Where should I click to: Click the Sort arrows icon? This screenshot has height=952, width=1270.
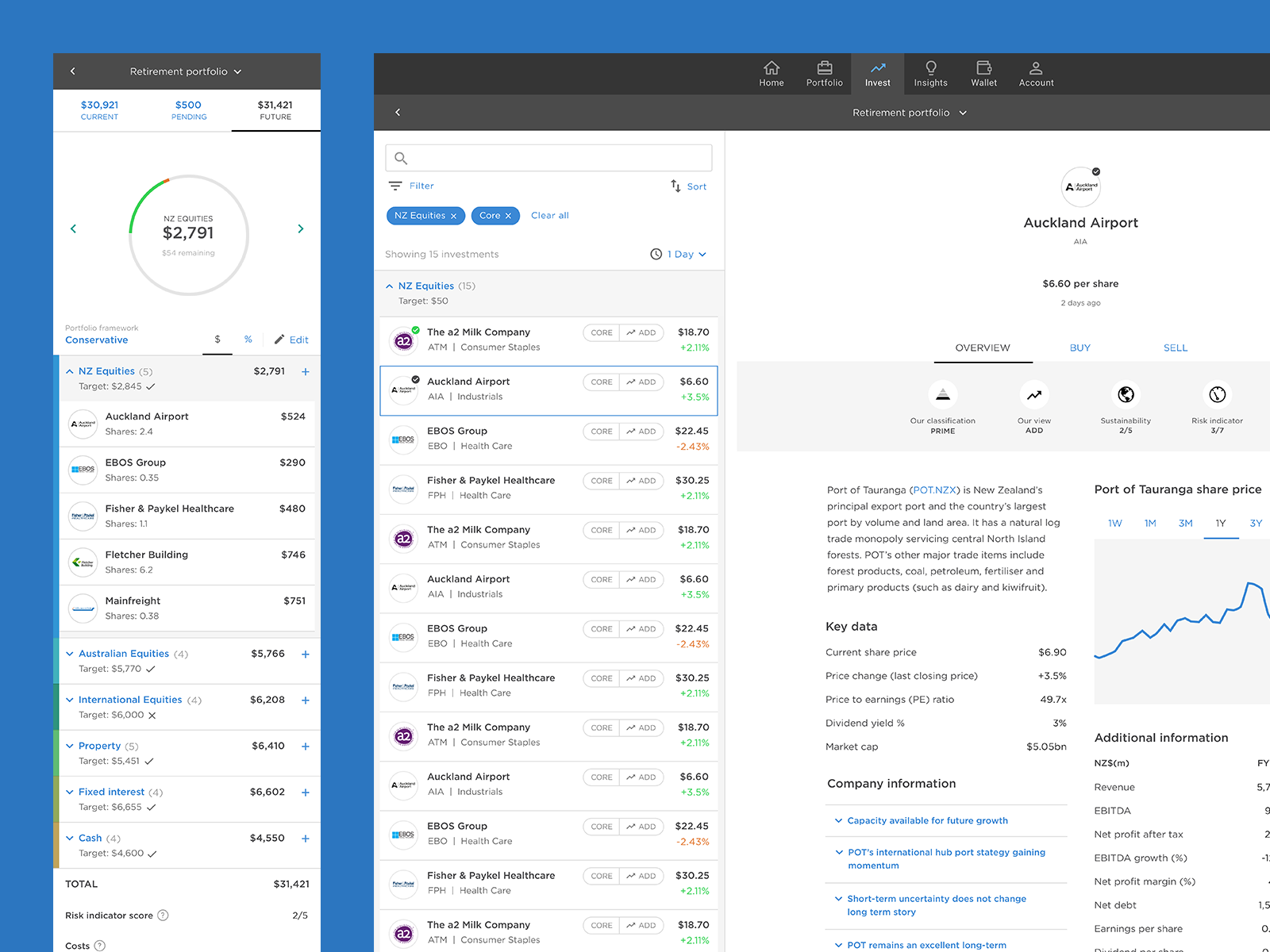[x=675, y=186]
